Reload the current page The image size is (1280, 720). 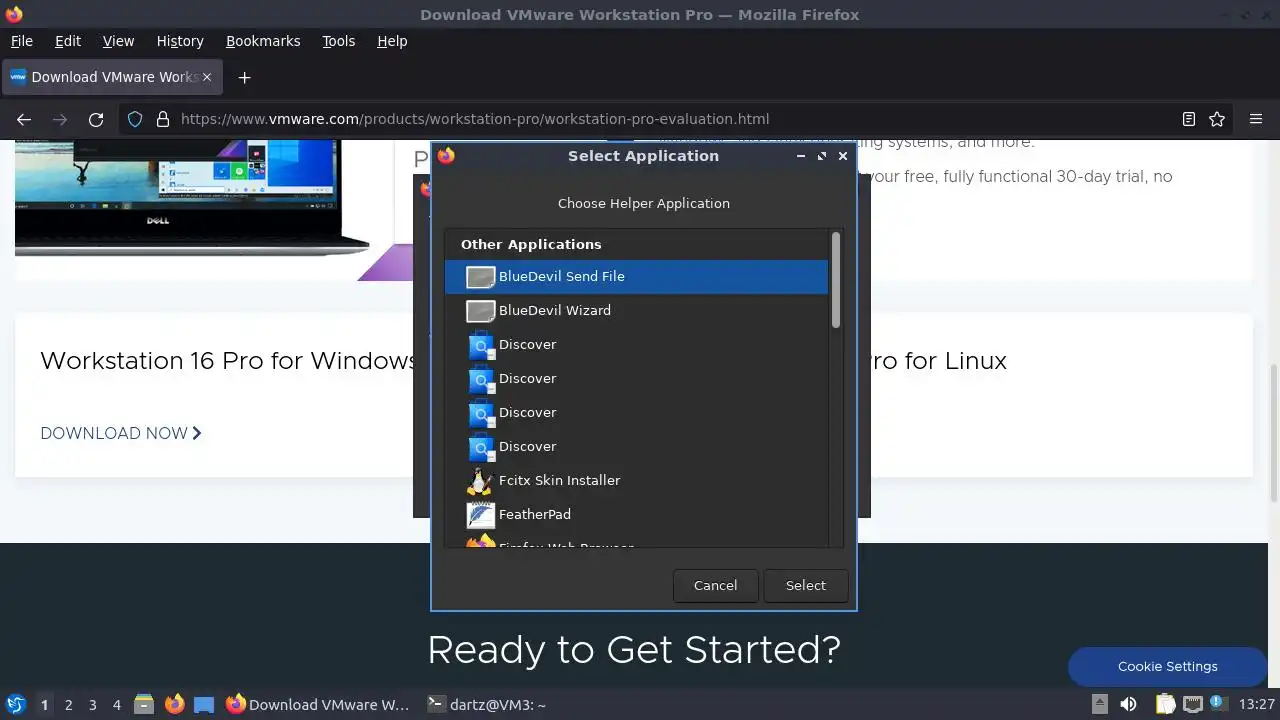pos(96,119)
